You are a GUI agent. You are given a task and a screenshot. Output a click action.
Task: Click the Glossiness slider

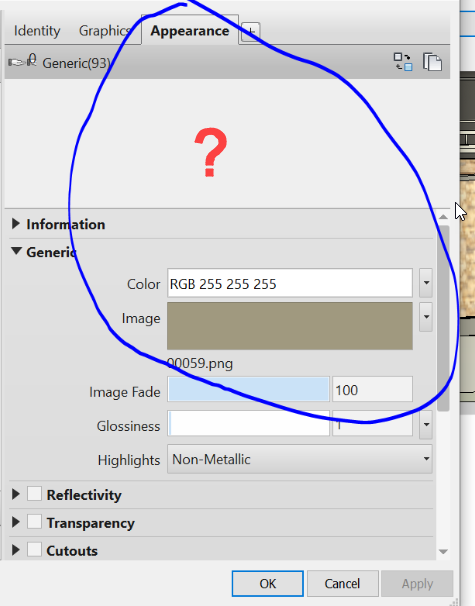coord(249,424)
